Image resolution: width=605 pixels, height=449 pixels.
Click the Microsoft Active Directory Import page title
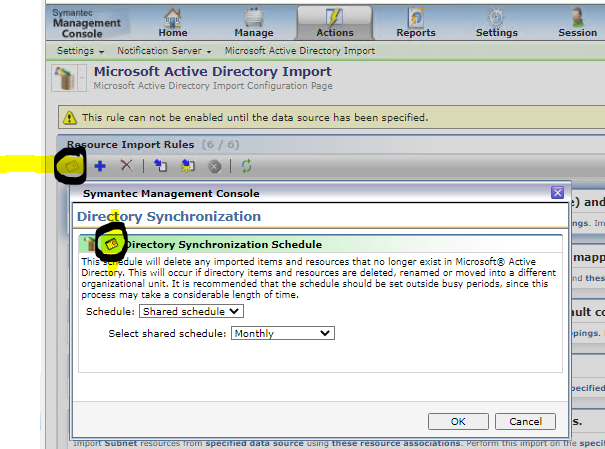click(x=213, y=72)
